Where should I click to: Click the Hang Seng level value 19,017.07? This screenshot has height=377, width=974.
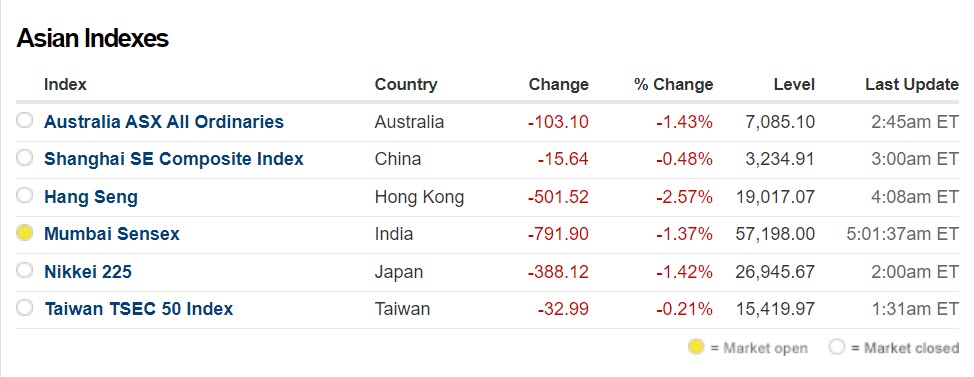[775, 198]
